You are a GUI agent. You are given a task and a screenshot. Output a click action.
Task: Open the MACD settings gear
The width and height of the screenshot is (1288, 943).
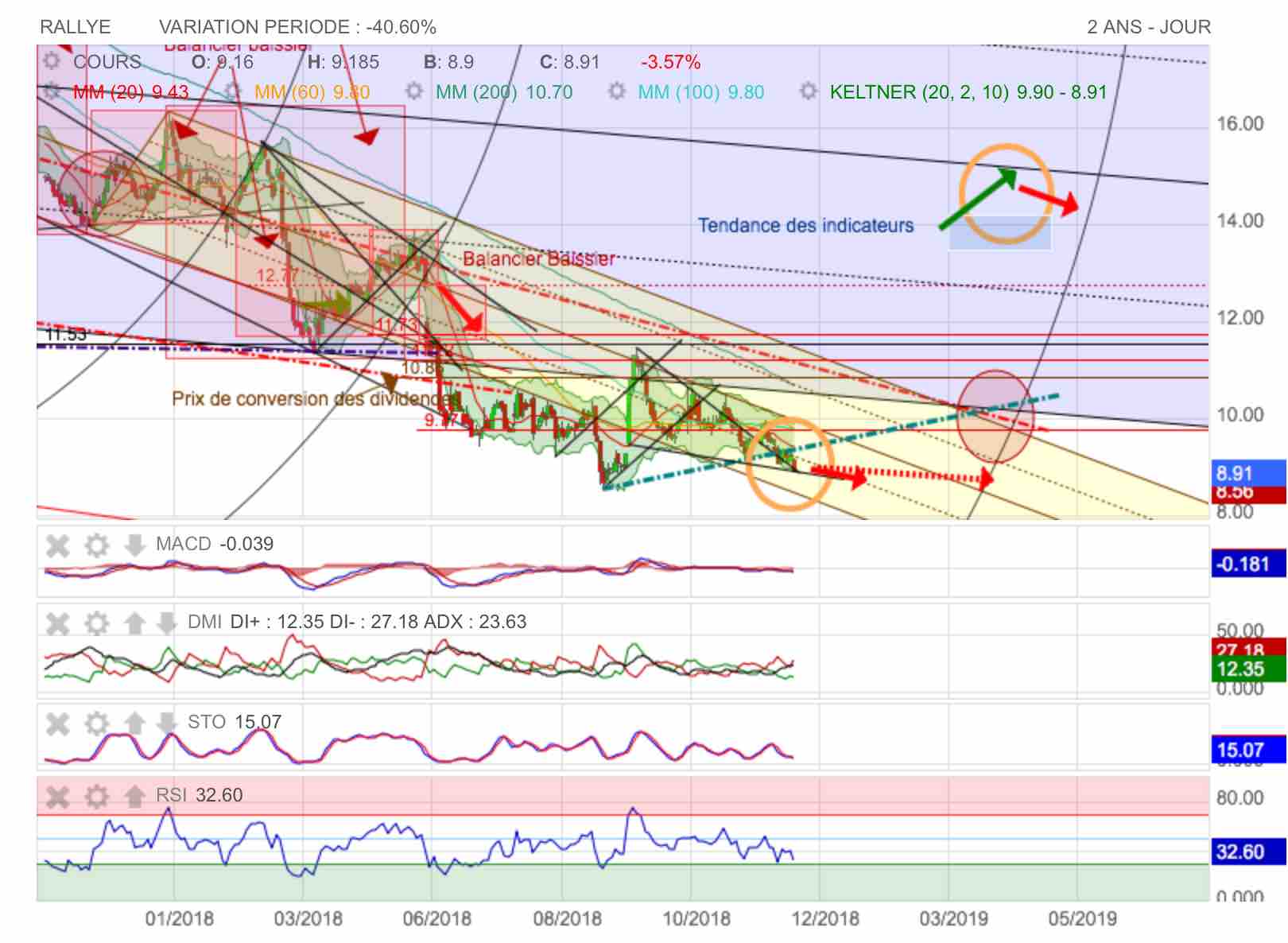[96, 545]
